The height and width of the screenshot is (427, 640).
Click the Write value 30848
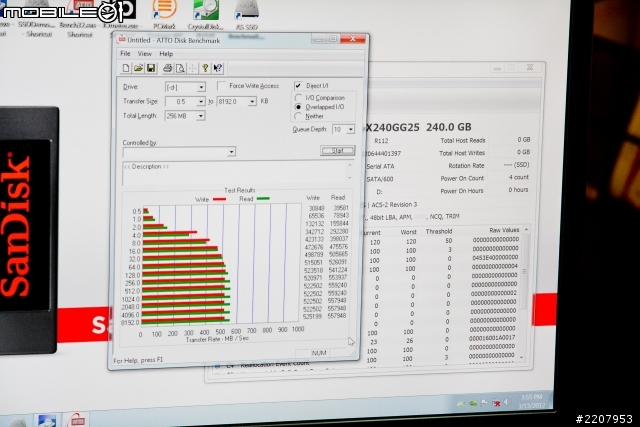coord(317,208)
